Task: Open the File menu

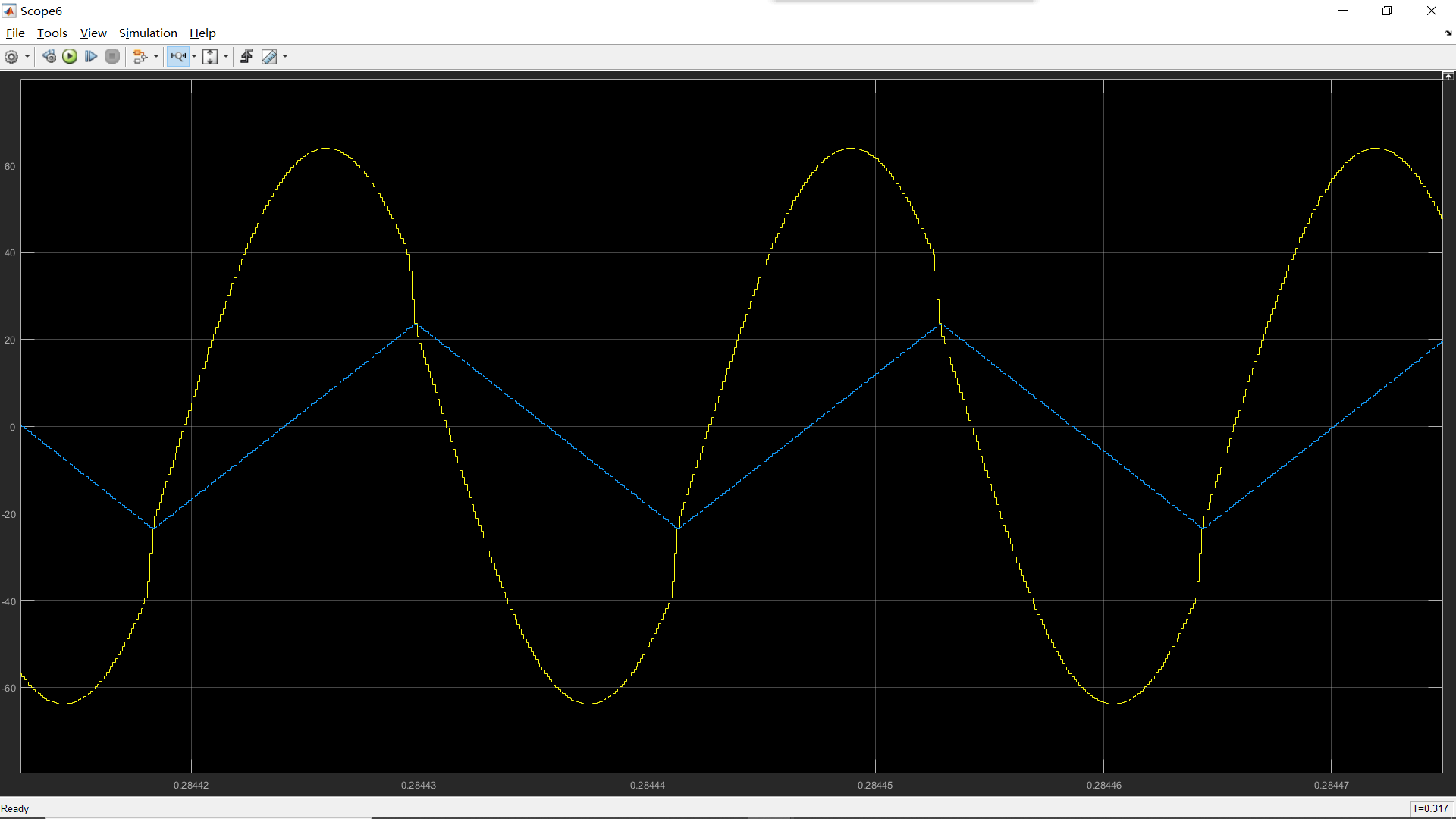Action: click(x=15, y=33)
